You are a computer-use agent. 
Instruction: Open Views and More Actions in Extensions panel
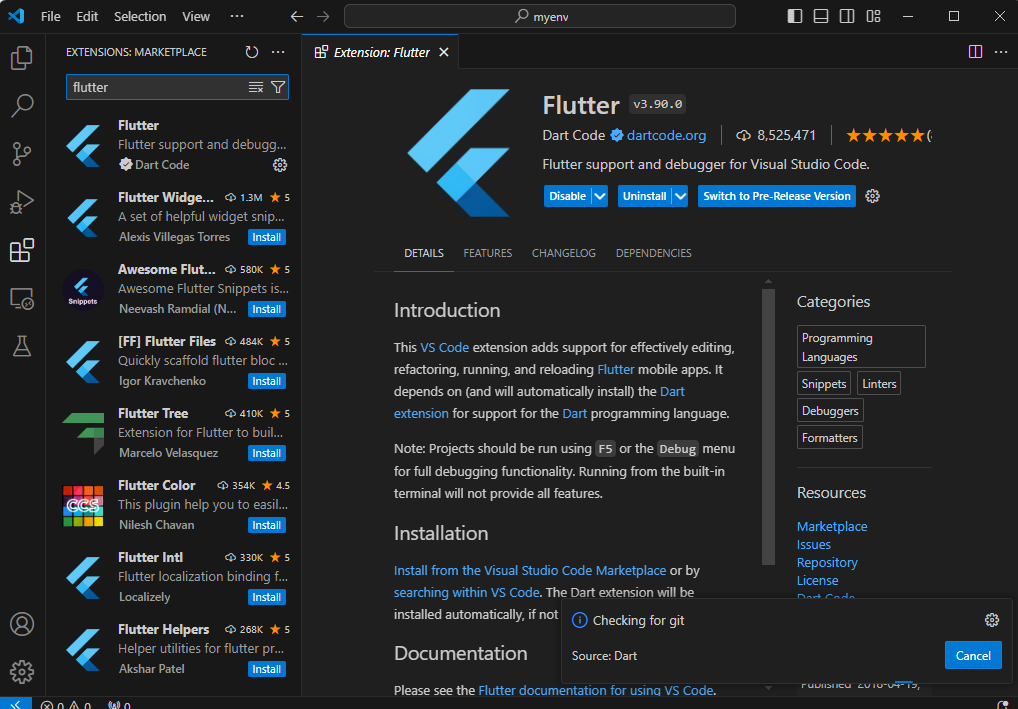click(x=278, y=52)
